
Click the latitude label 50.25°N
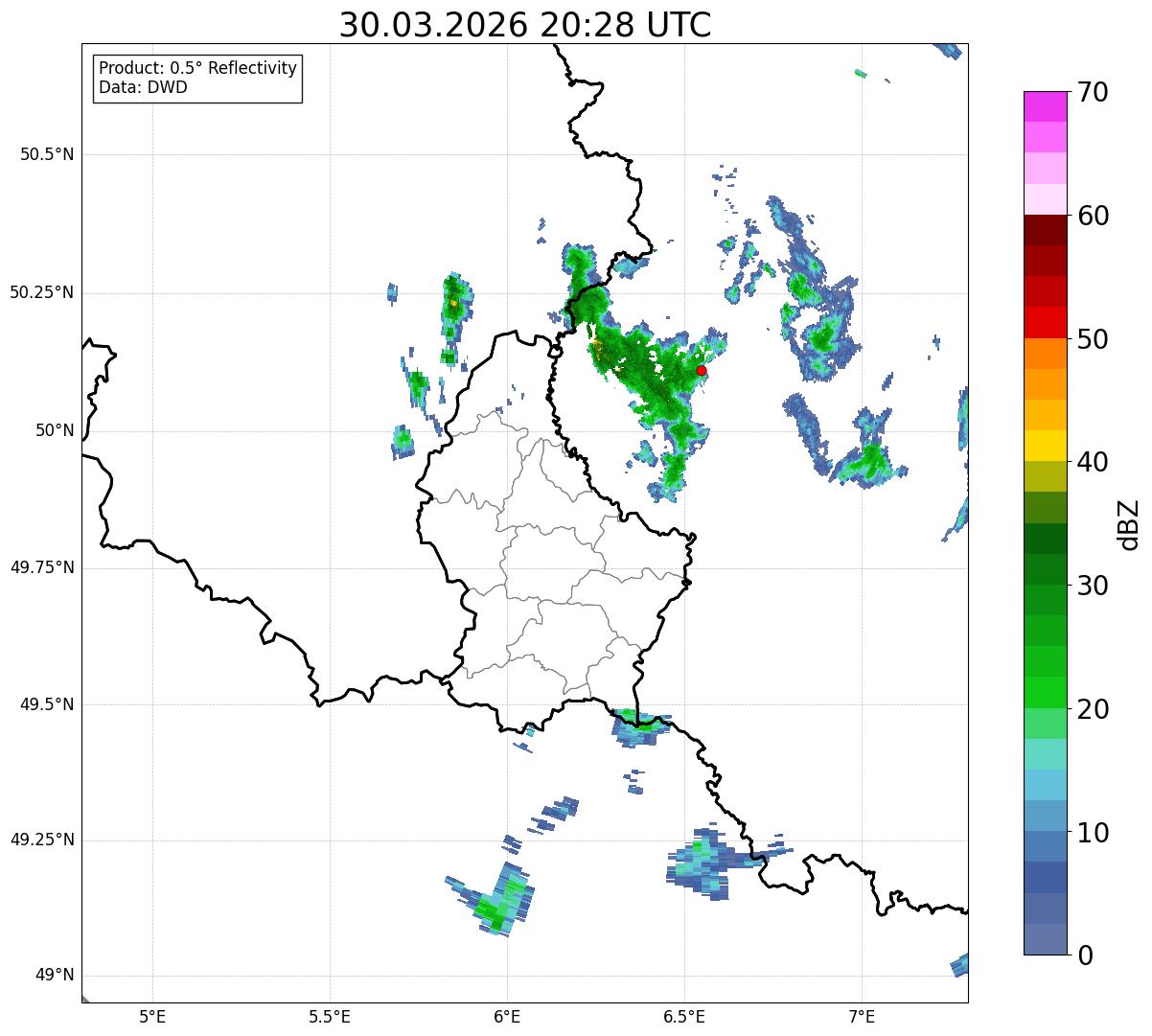click(41, 292)
